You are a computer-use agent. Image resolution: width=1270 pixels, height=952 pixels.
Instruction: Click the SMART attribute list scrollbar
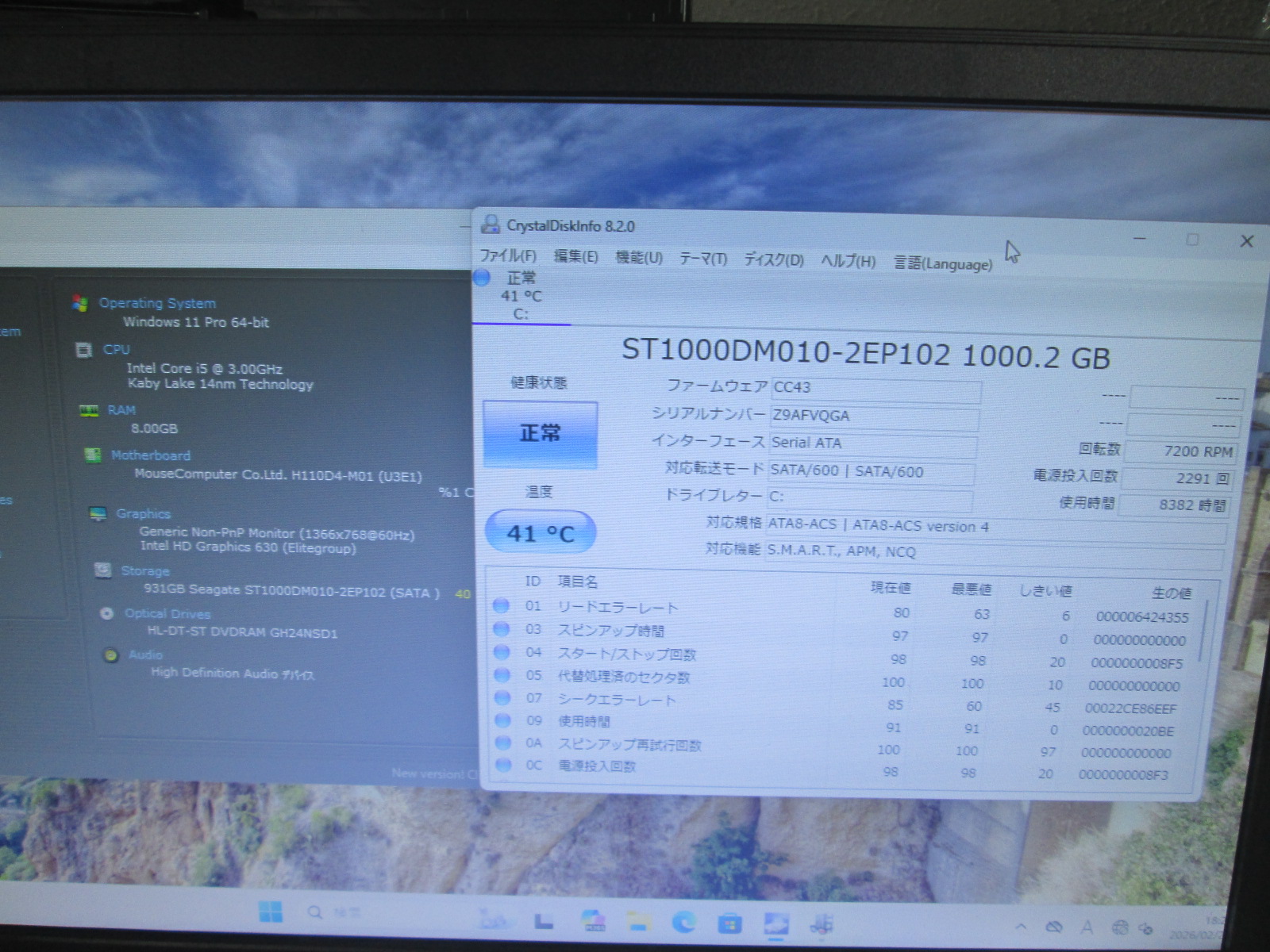1203,635
